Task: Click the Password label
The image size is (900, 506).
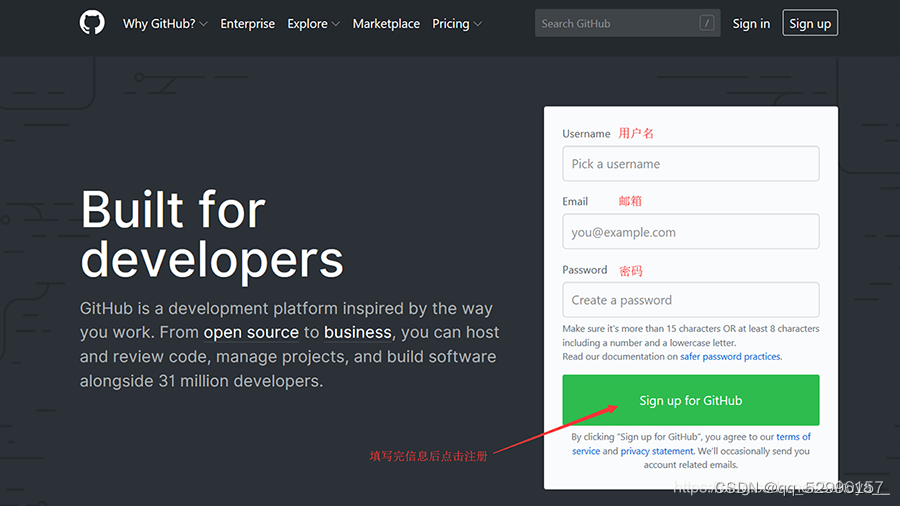Action: coord(584,270)
